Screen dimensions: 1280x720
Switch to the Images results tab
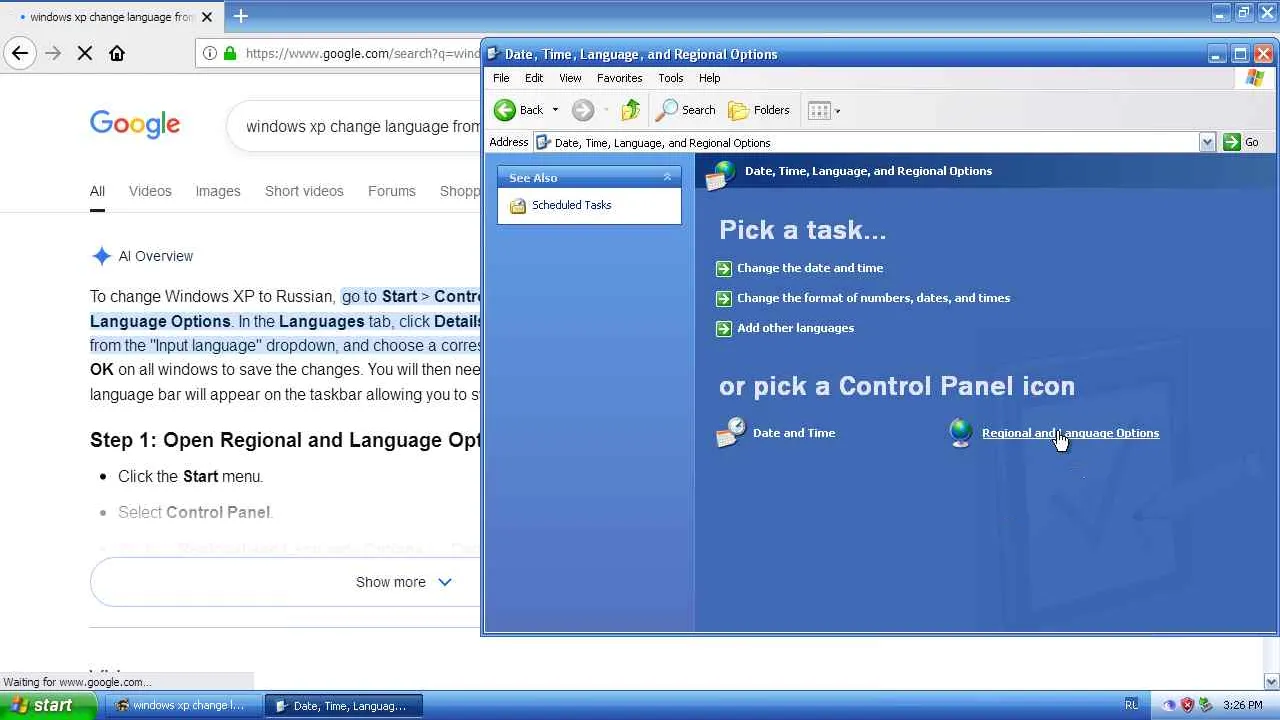tap(218, 191)
